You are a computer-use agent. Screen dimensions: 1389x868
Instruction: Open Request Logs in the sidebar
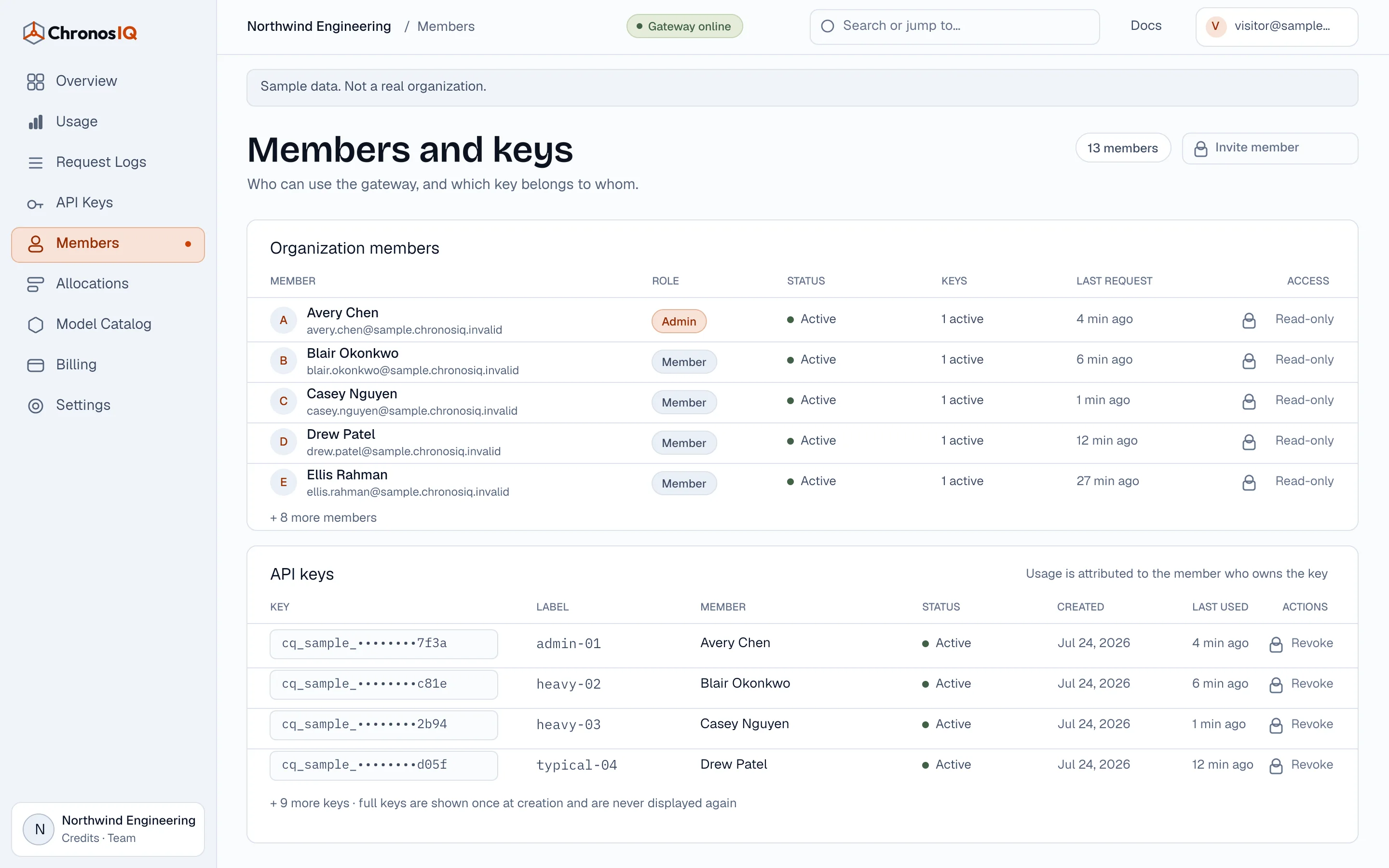[x=108, y=163]
